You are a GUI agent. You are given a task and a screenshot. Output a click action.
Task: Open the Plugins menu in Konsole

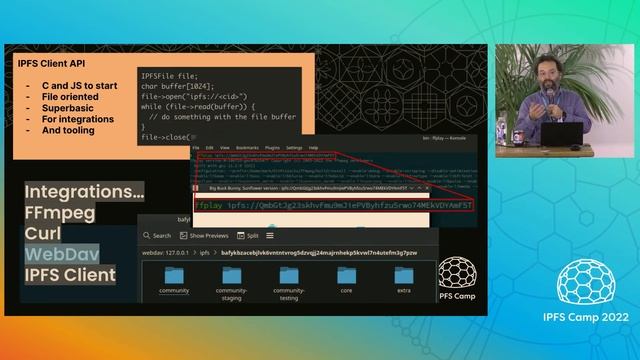272,148
